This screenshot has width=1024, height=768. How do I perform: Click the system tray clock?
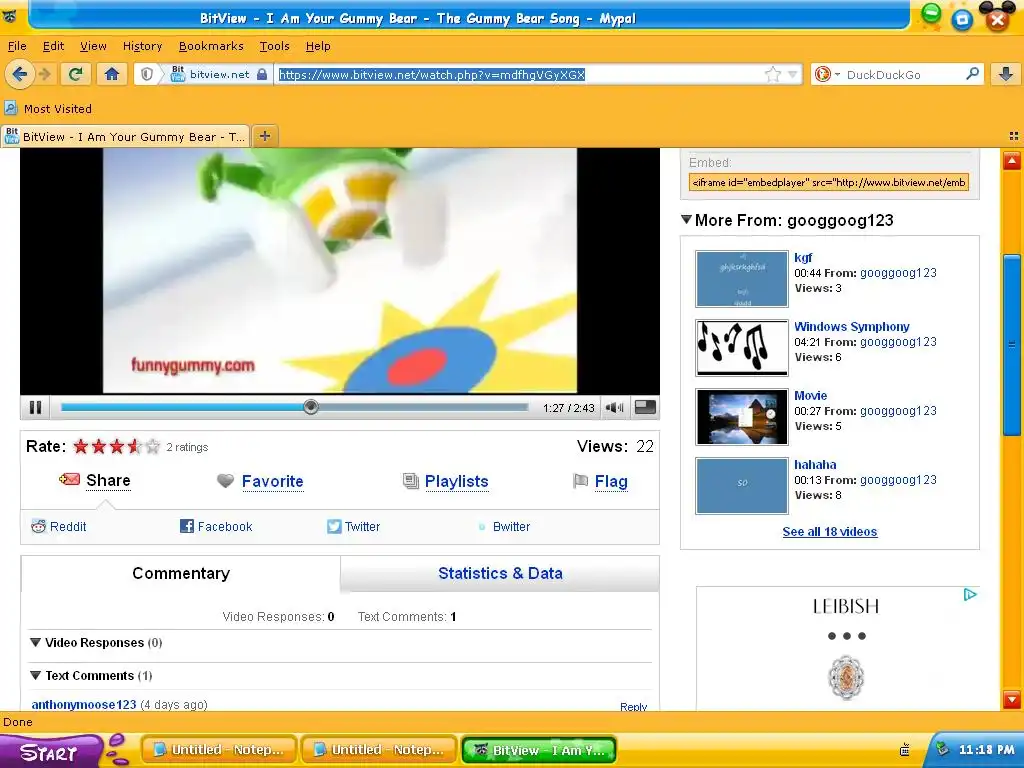pyautogui.click(x=986, y=750)
